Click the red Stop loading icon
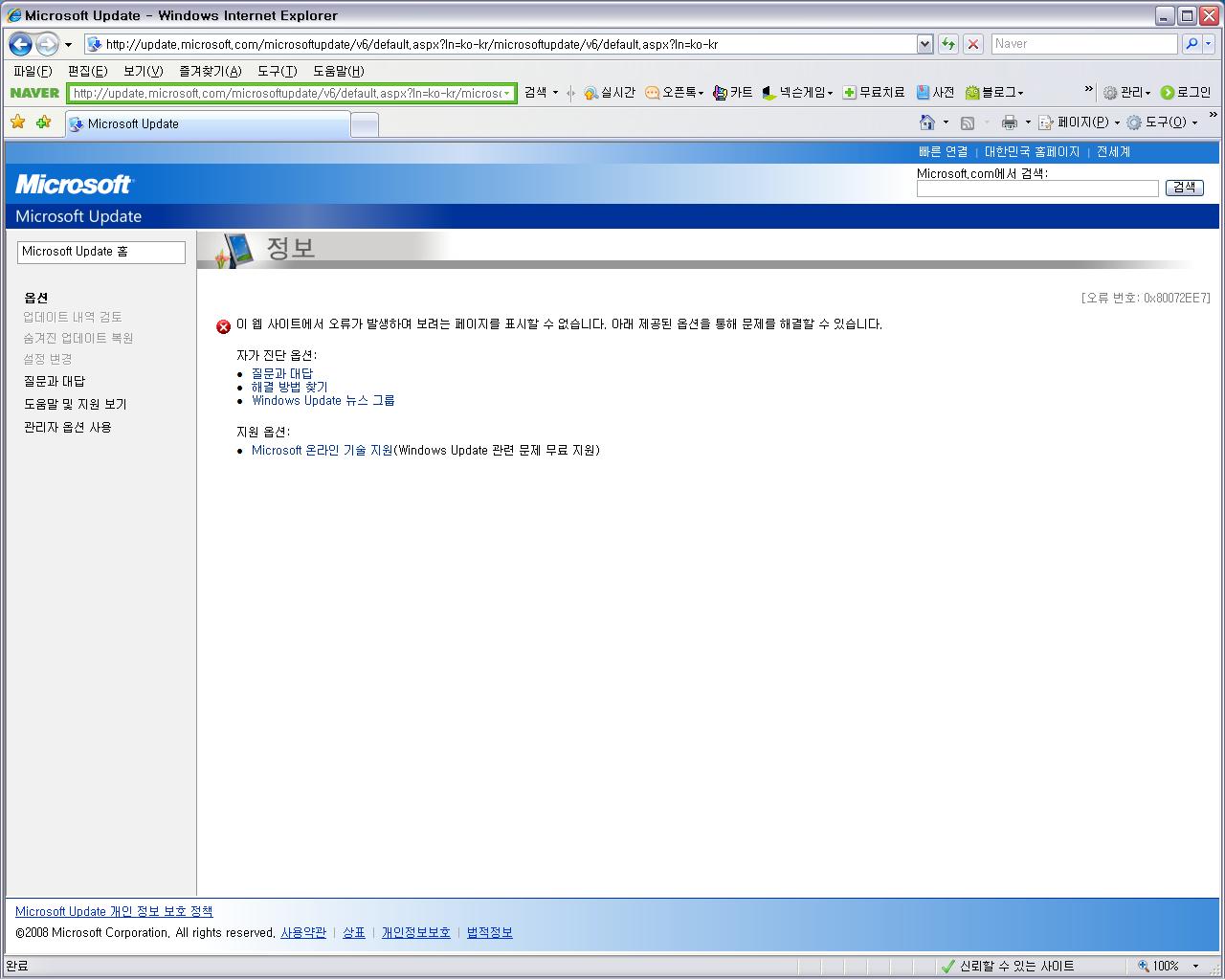 (973, 44)
